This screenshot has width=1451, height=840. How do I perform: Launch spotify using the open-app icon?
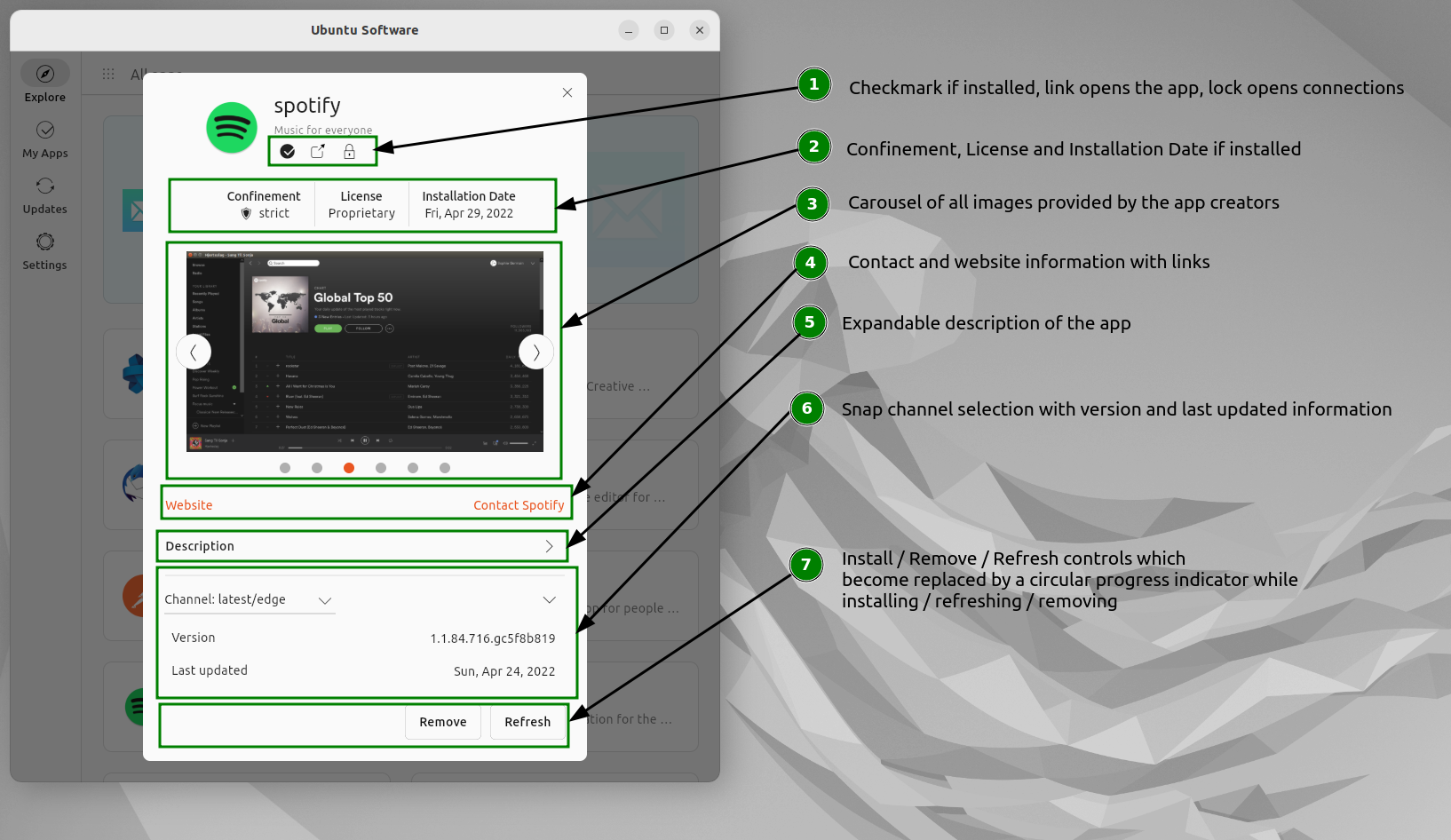[318, 151]
